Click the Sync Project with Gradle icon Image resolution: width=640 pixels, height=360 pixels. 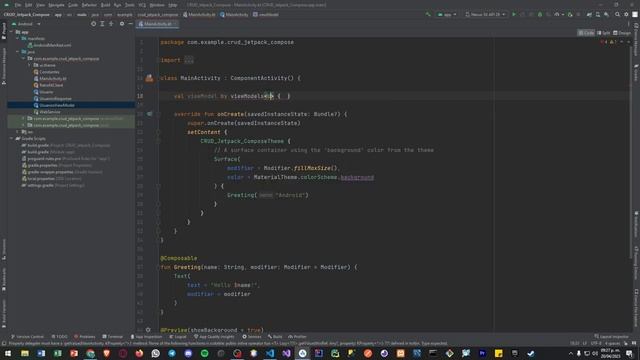click(x=589, y=14)
